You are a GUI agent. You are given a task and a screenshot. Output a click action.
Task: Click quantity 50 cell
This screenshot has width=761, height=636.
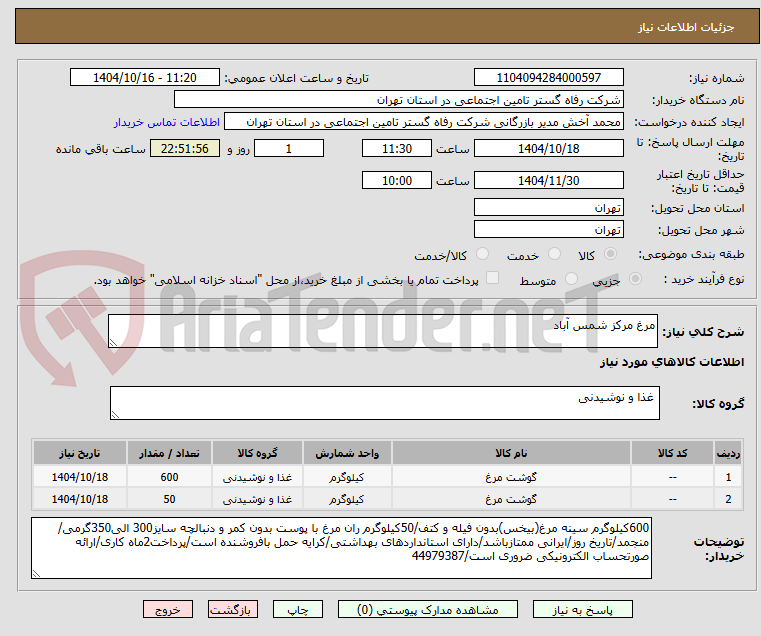click(169, 499)
